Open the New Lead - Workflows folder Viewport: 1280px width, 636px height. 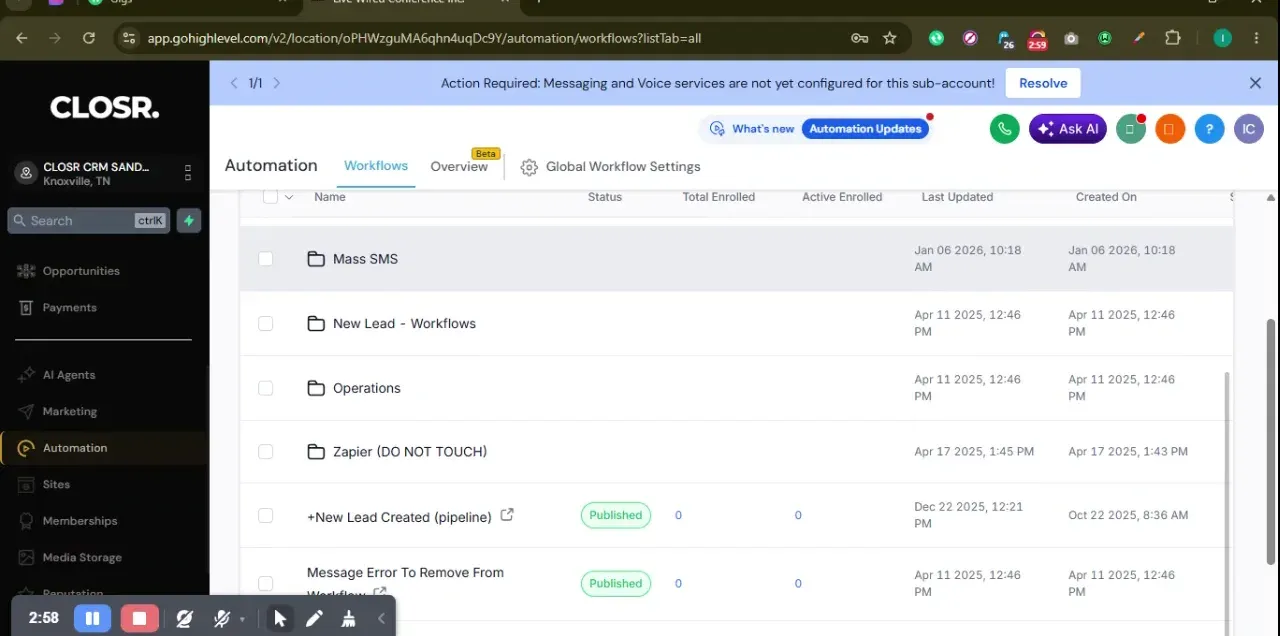tap(404, 324)
